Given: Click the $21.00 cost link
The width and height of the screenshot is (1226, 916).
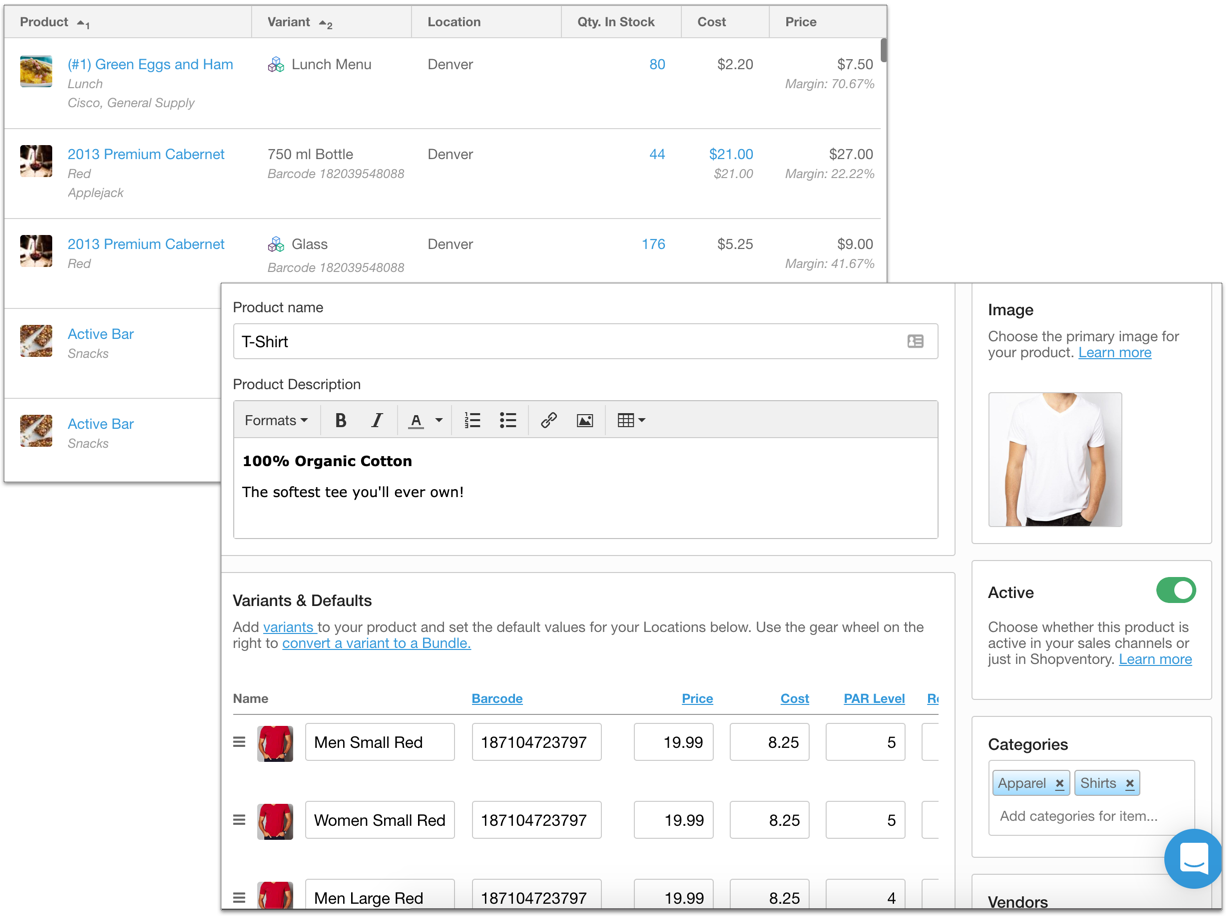Looking at the screenshot, I should pyautogui.click(x=731, y=154).
